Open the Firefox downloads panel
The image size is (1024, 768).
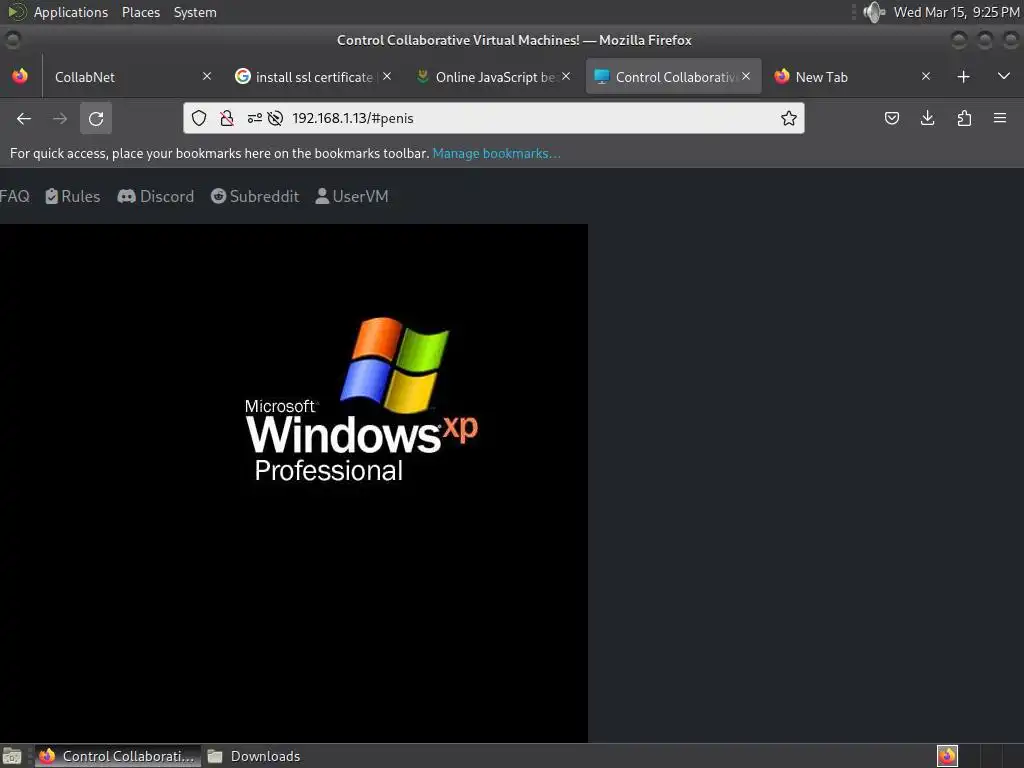(x=927, y=118)
